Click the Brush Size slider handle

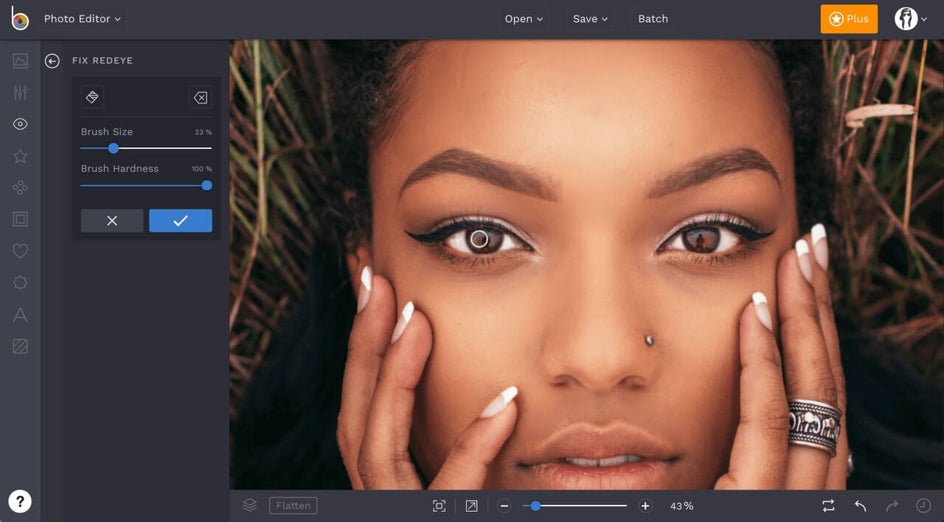[x=113, y=148]
